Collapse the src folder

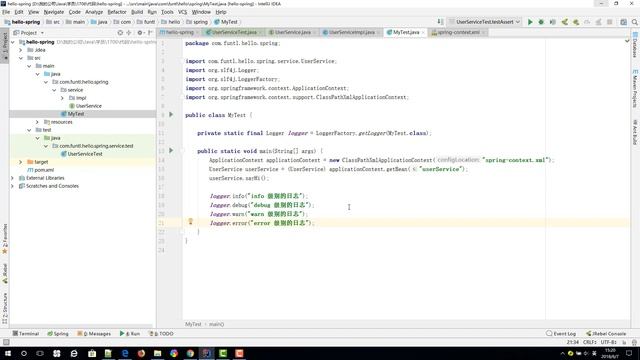[x=21, y=58]
